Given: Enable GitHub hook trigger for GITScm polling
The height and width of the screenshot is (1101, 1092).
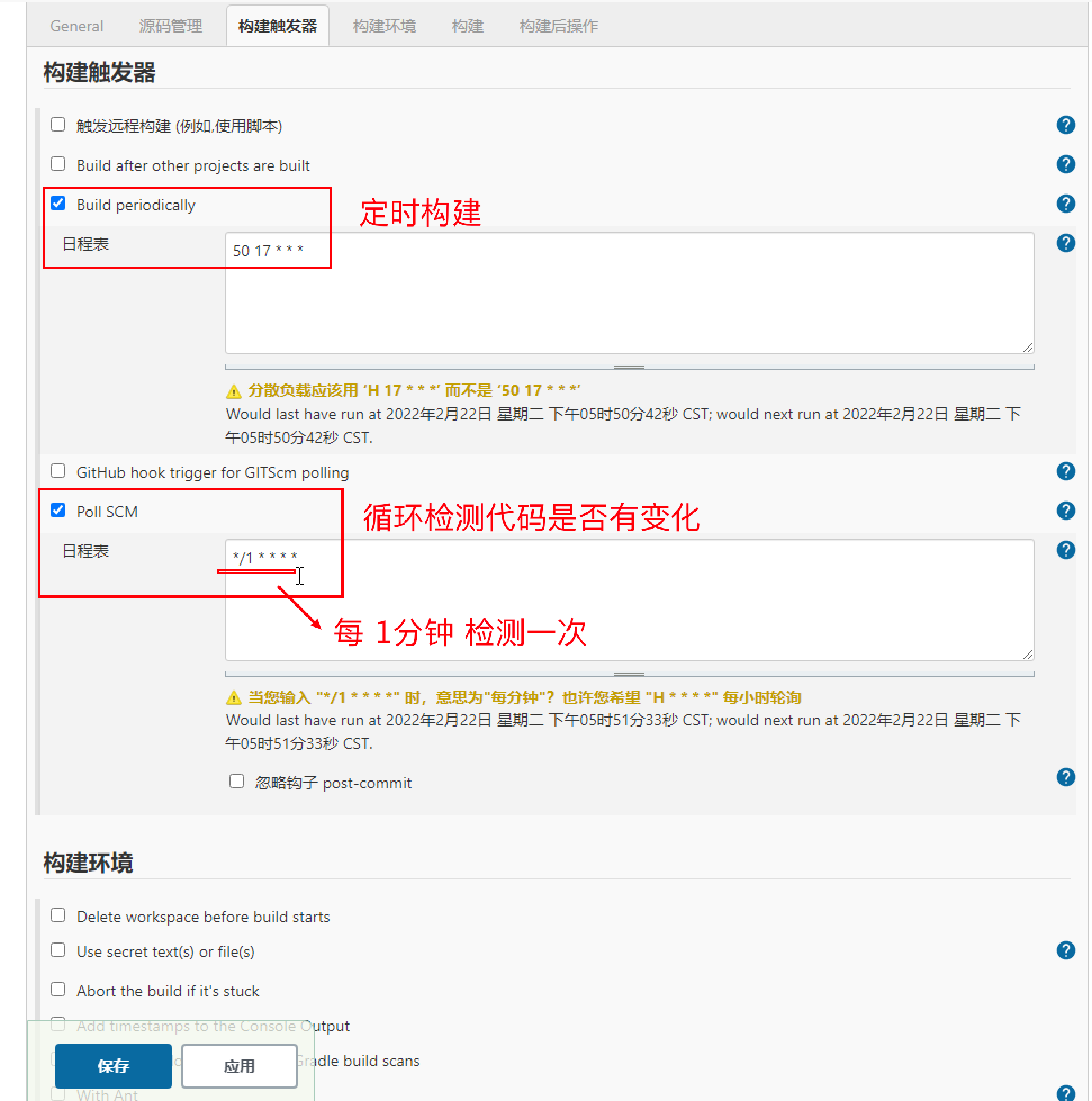Looking at the screenshot, I should tap(58, 471).
